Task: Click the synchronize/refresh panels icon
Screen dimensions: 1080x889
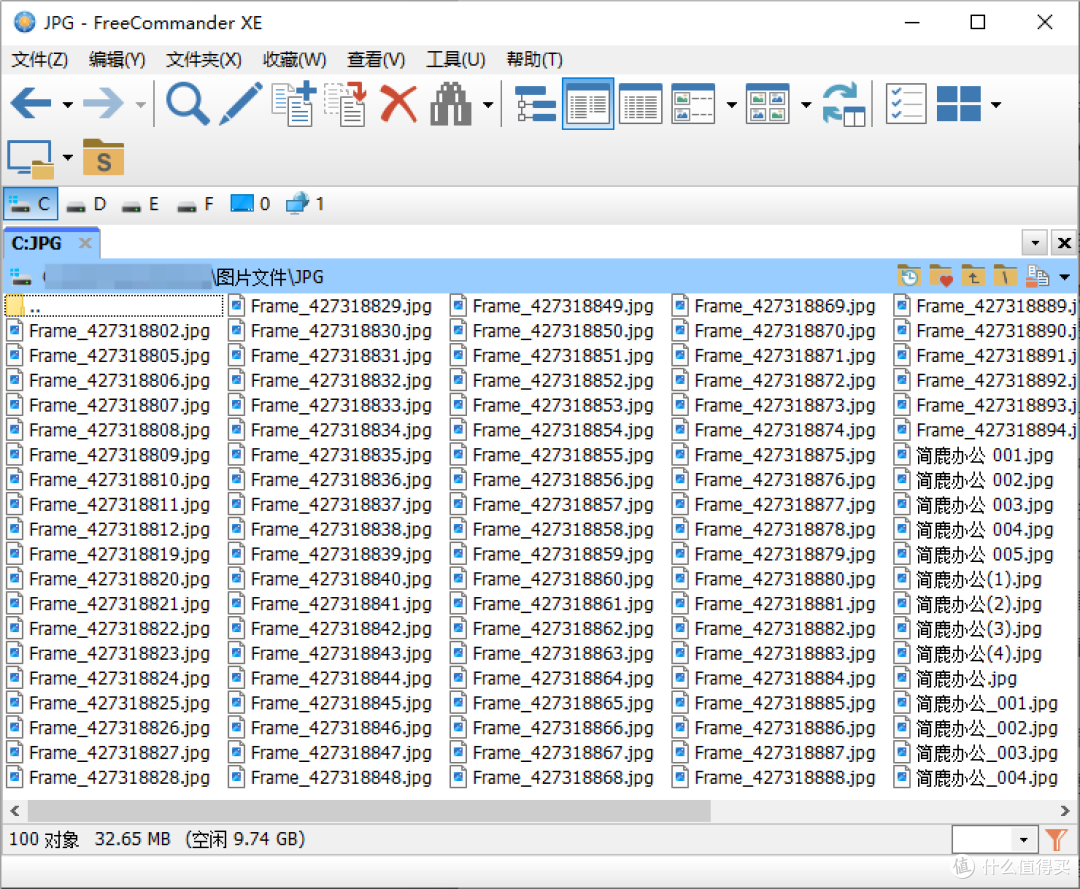Action: tap(844, 104)
